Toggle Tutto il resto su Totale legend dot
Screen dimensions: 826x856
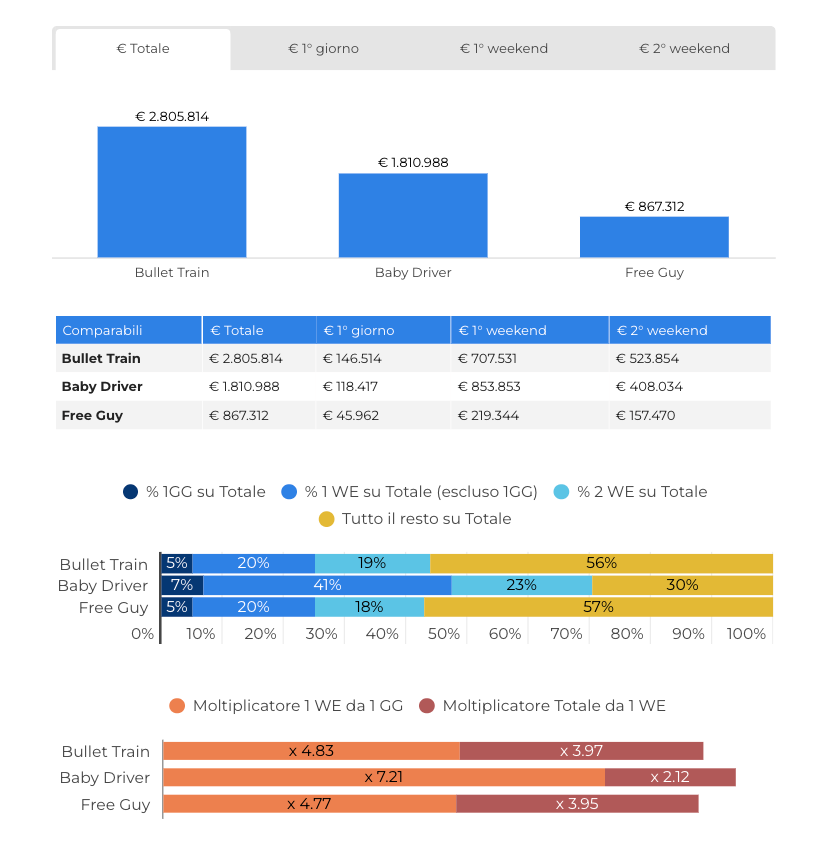326,519
